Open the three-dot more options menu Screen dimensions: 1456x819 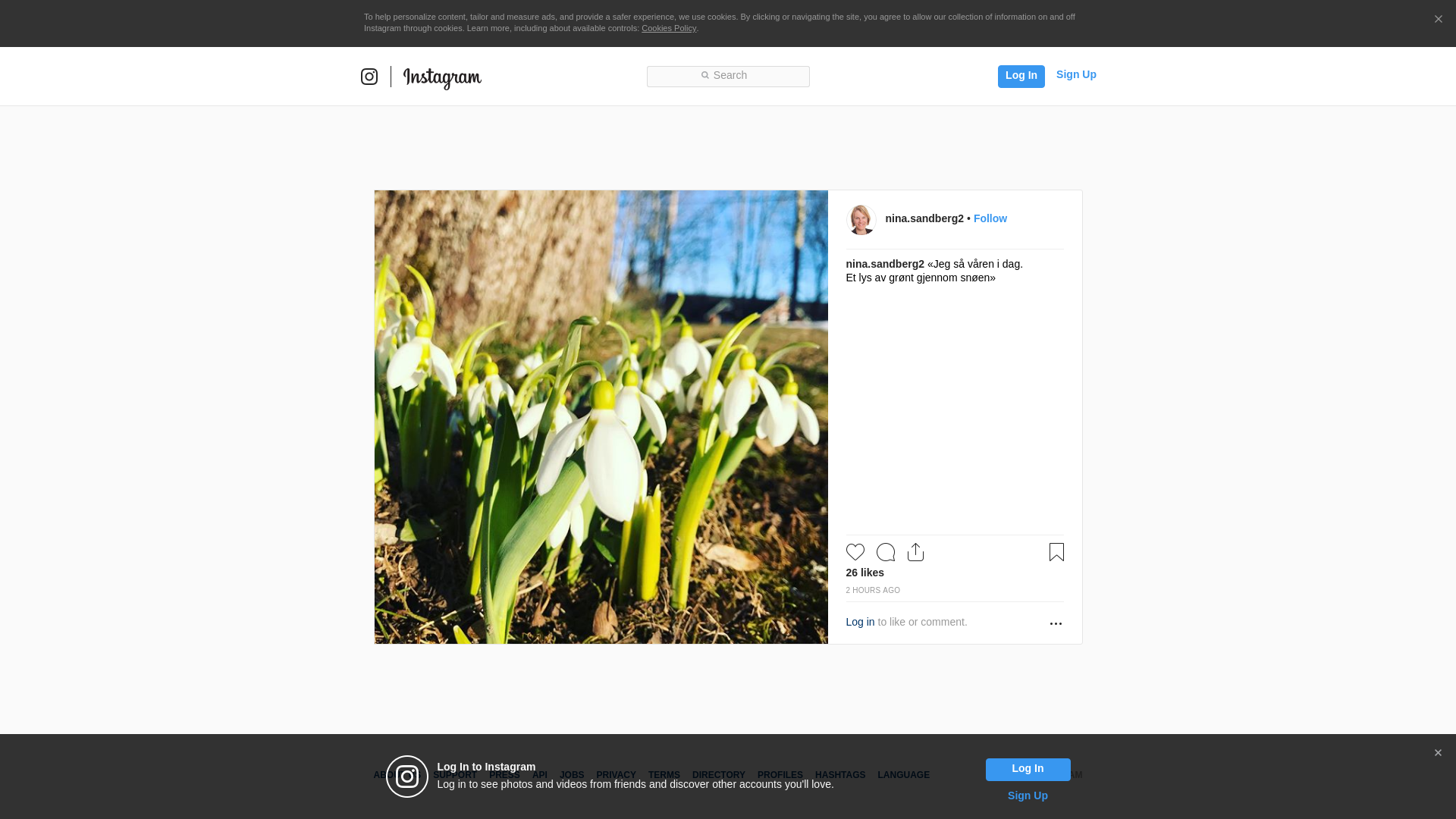[1056, 623]
